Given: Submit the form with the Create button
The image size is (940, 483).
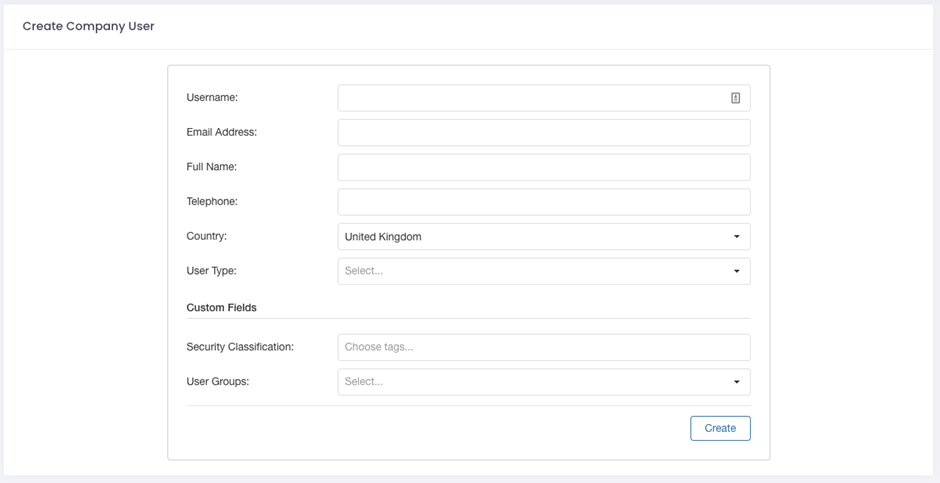Looking at the screenshot, I should [x=720, y=428].
